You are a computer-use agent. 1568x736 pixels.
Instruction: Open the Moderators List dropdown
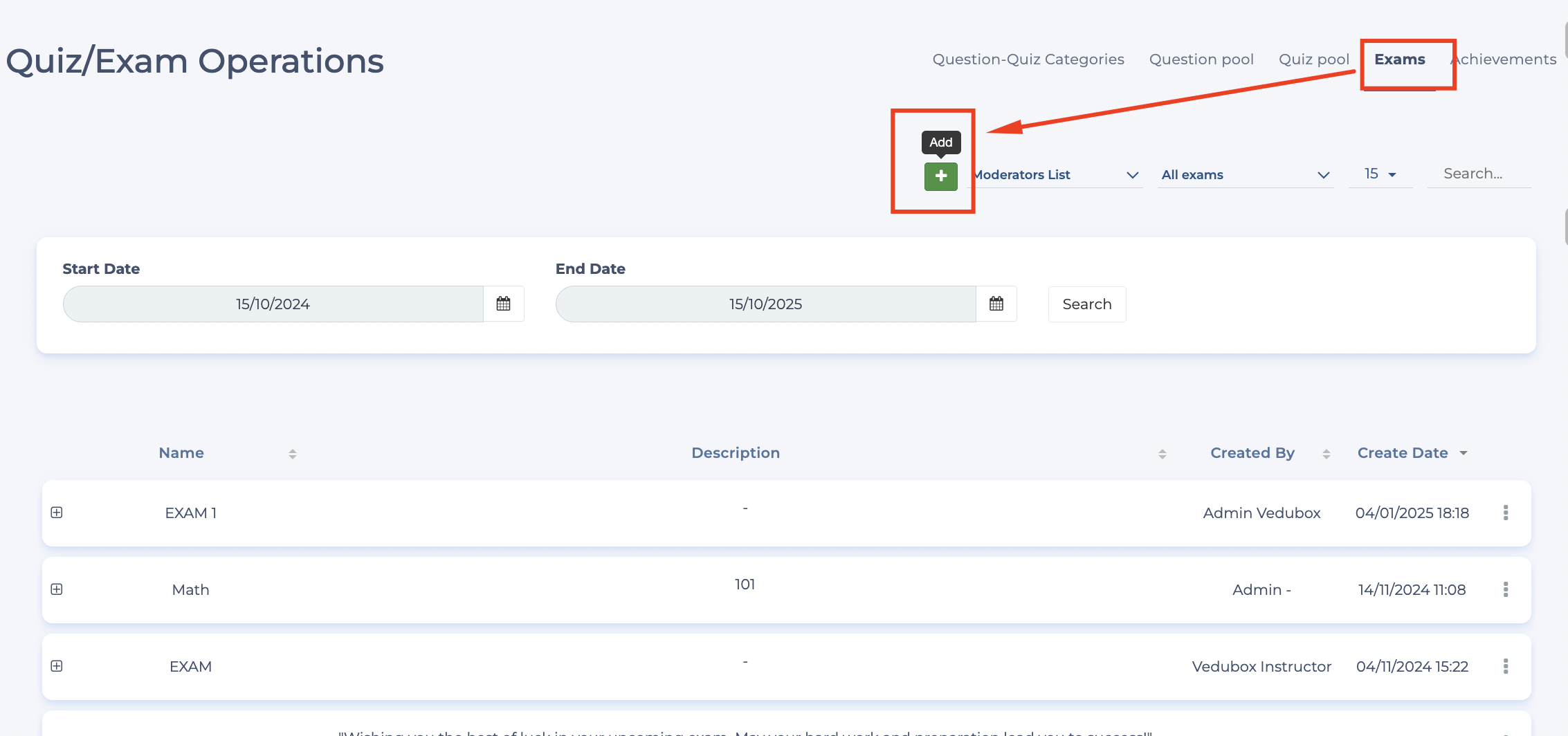1055,175
